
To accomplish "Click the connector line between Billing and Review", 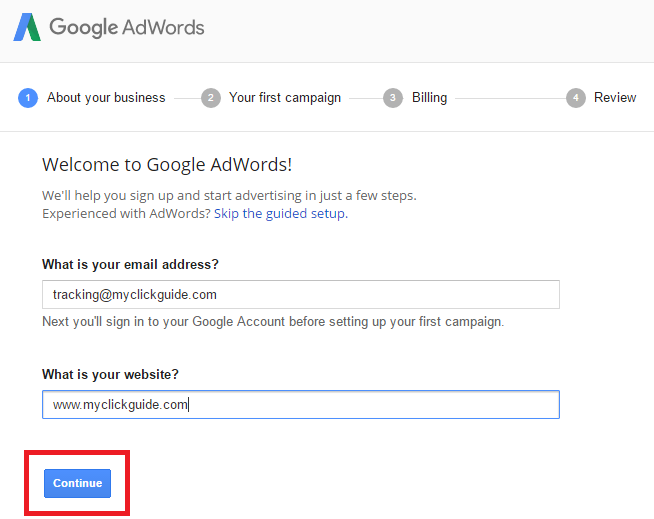I will (x=510, y=98).
